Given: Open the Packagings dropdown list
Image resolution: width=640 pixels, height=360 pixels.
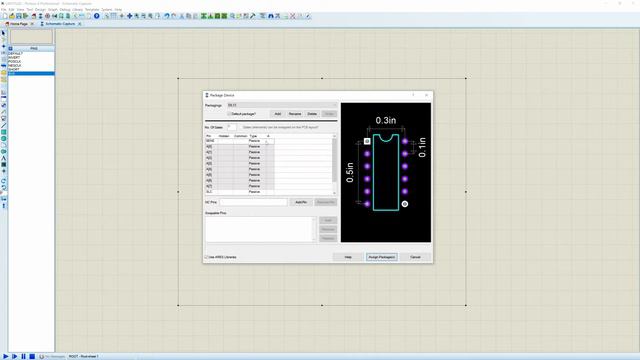Looking at the screenshot, I should (282, 105).
